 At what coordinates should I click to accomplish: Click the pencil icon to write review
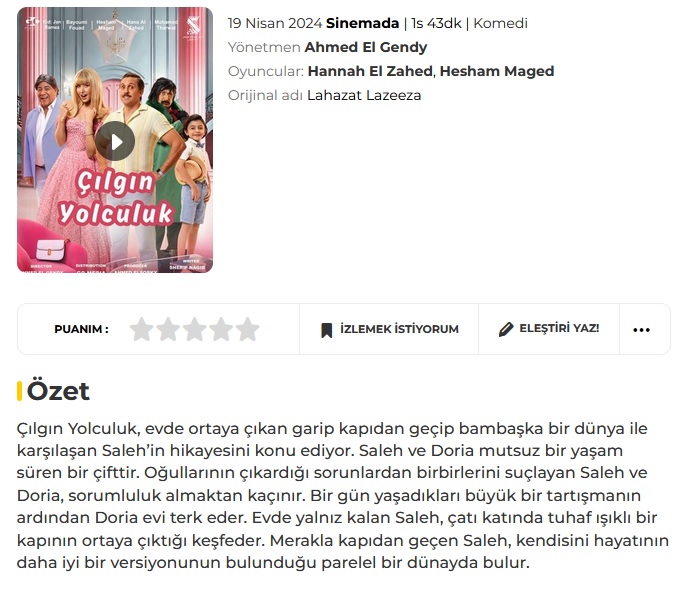tap(506, 329)
